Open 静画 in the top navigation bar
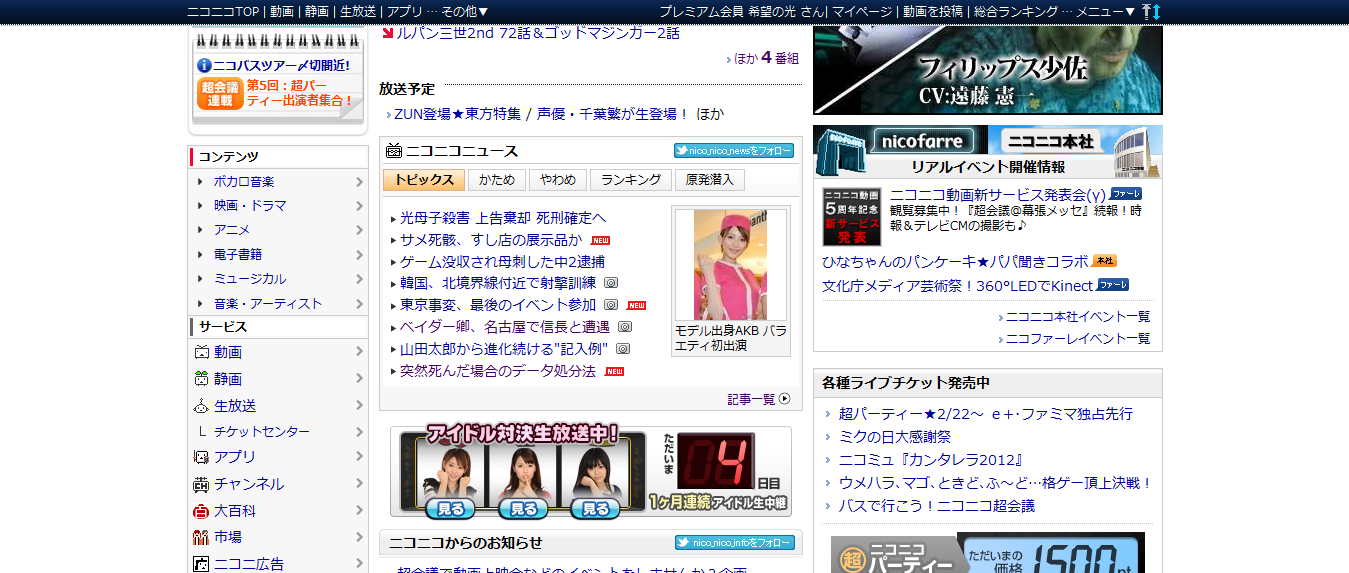Screen dimensions: 1349x573 317,11
